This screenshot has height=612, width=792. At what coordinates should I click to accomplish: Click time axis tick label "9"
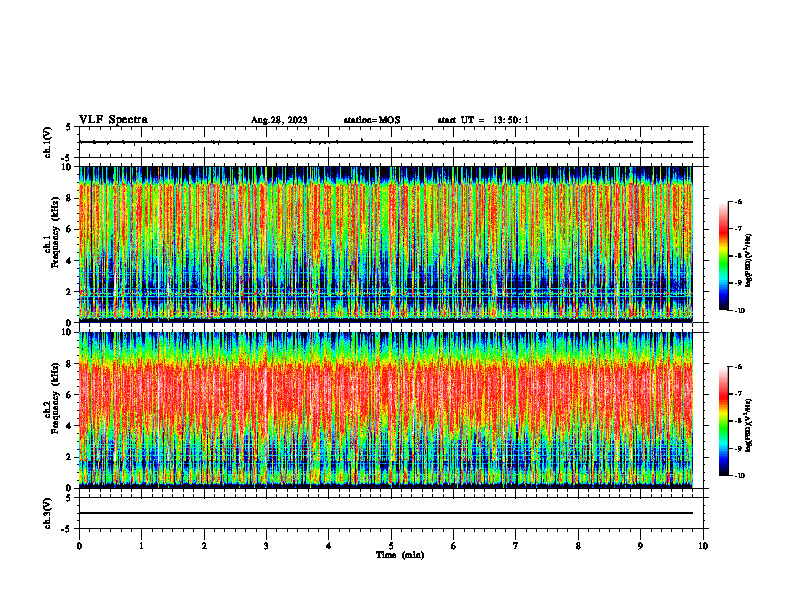click(x=640, y=546)
